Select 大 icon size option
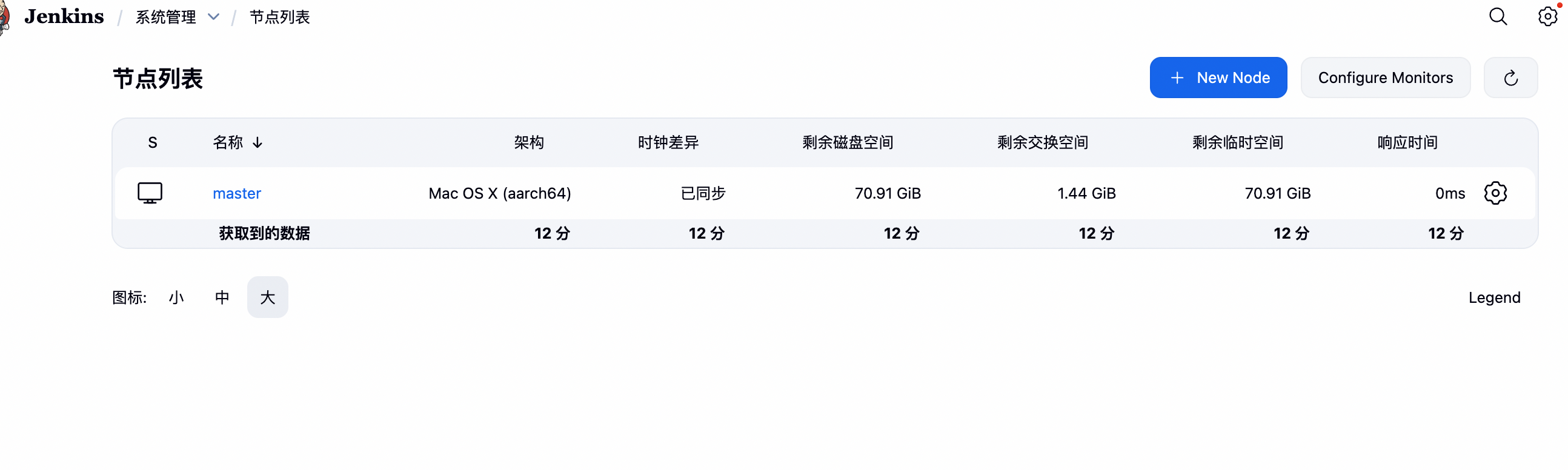Screen dimensions: 1568x470 tap(267, 297)
